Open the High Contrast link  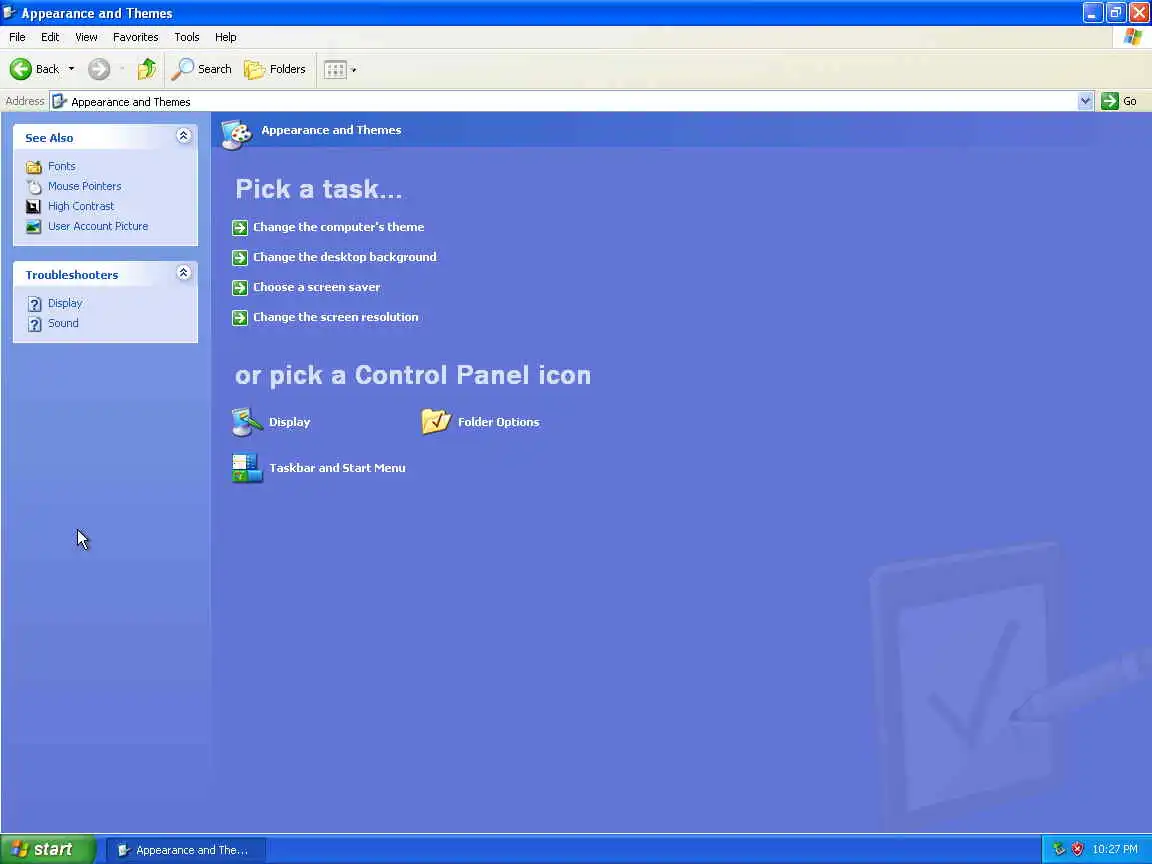coord(81,206)
